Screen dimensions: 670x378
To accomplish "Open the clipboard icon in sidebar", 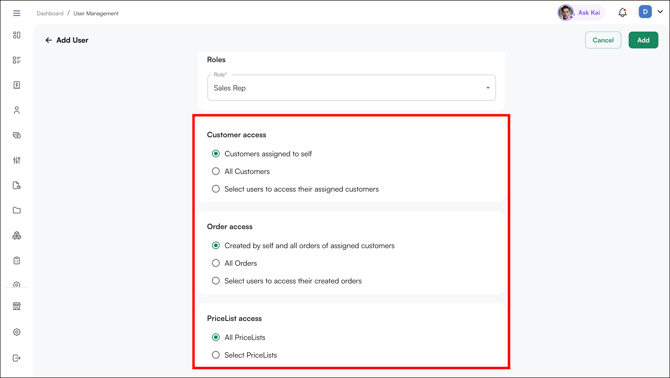I will coord(17,261).
